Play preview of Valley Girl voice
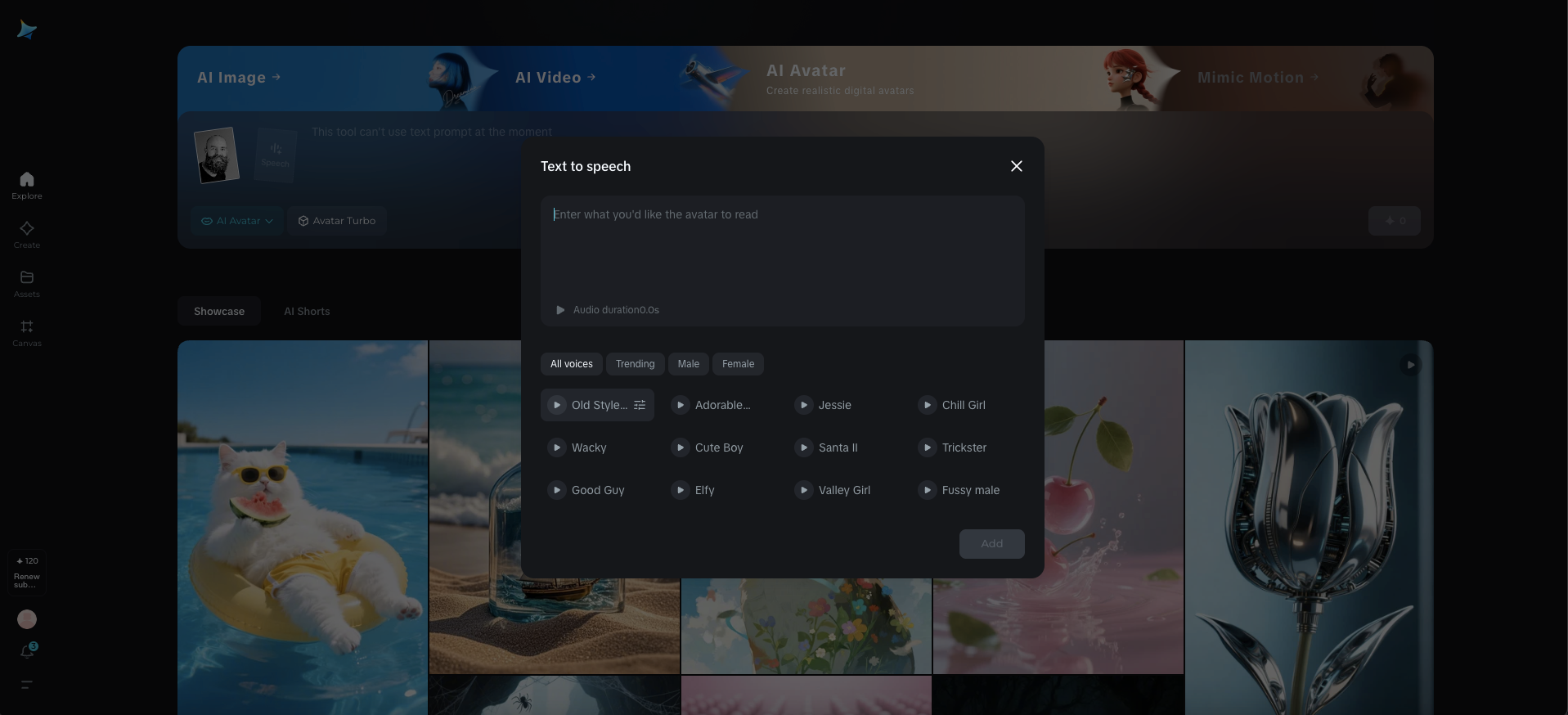 click(803, 490)
